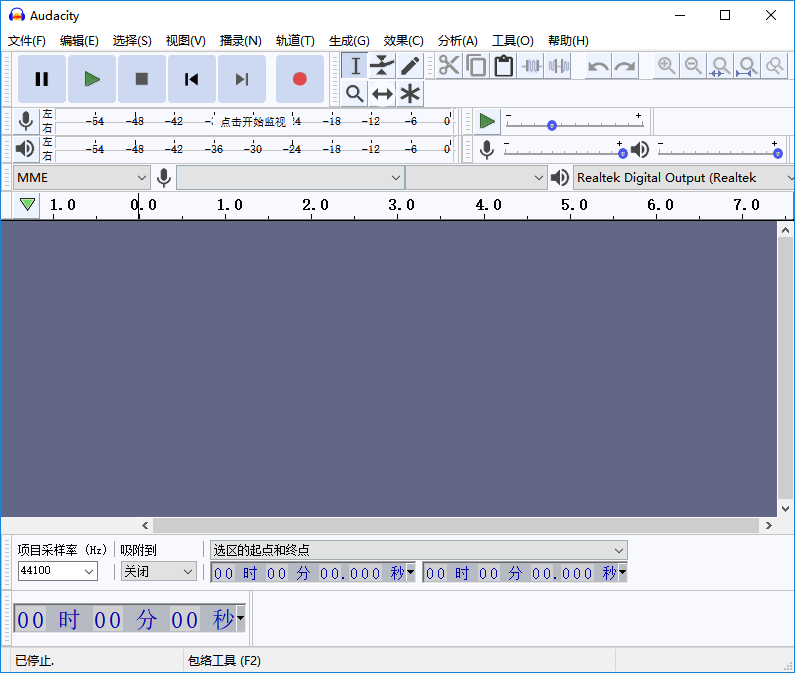Open the 分析(A) menu
This screenshot has width=795, height=673.
tap(457, 41)
